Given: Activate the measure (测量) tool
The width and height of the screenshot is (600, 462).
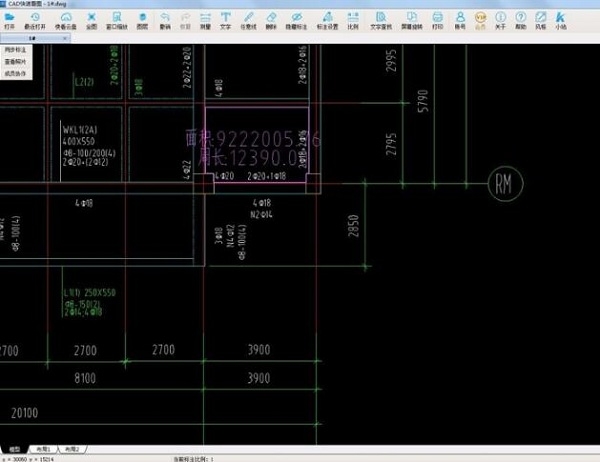Looking at the screenshot, I should (205, 21).
